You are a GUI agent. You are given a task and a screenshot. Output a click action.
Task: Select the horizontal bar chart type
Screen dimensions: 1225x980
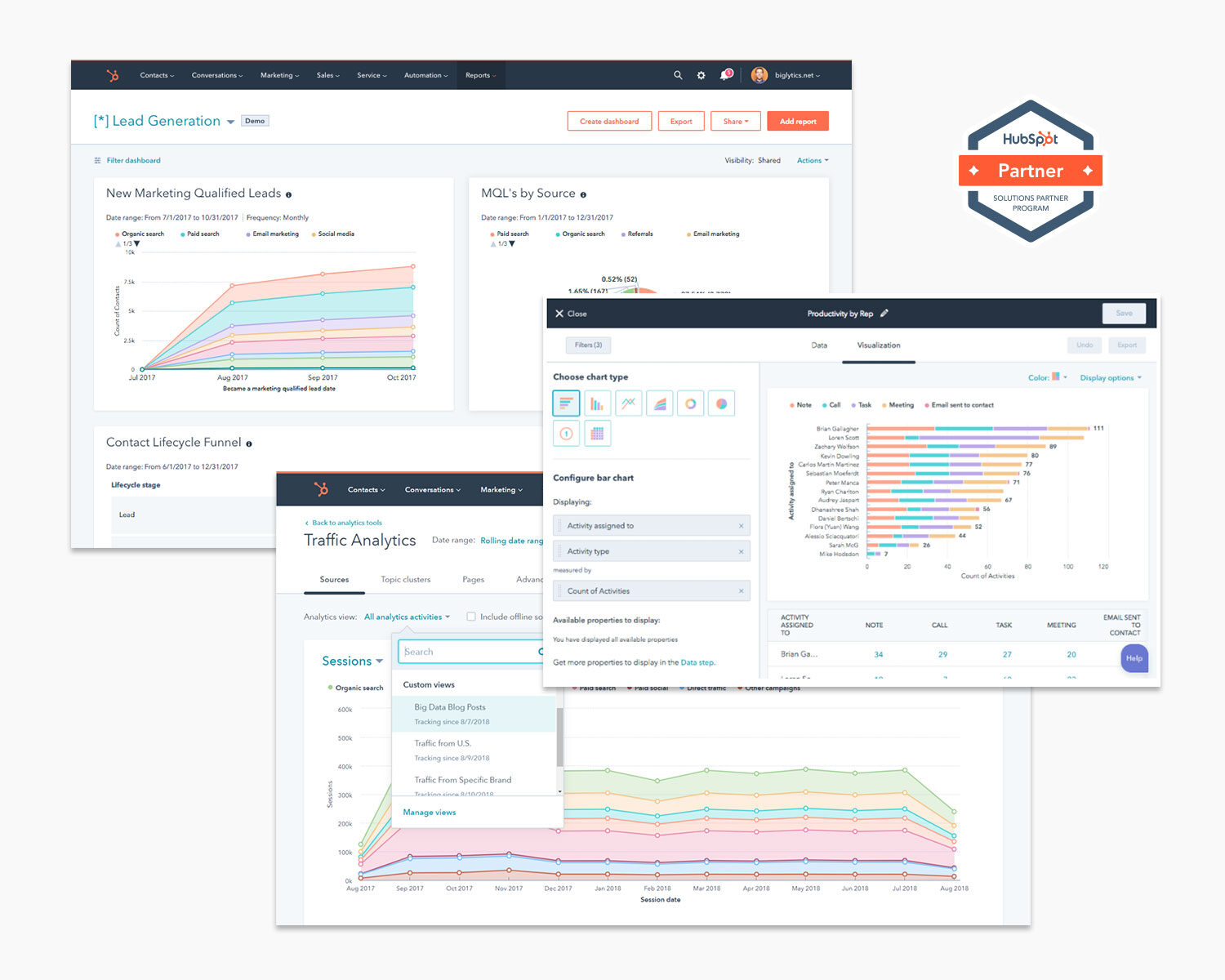point(566,403)
